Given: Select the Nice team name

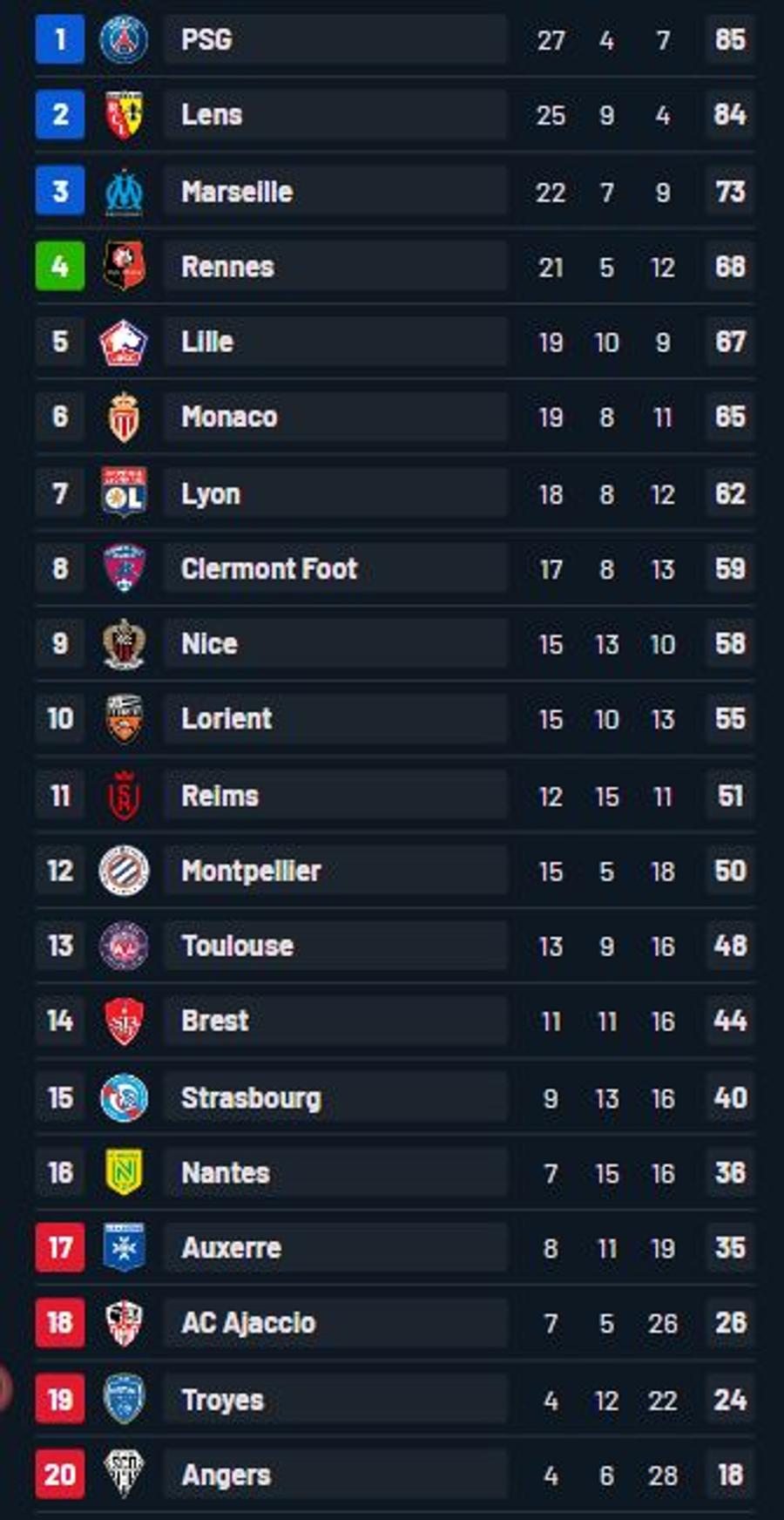Looking at the screenshot, I should pos(209,644).
